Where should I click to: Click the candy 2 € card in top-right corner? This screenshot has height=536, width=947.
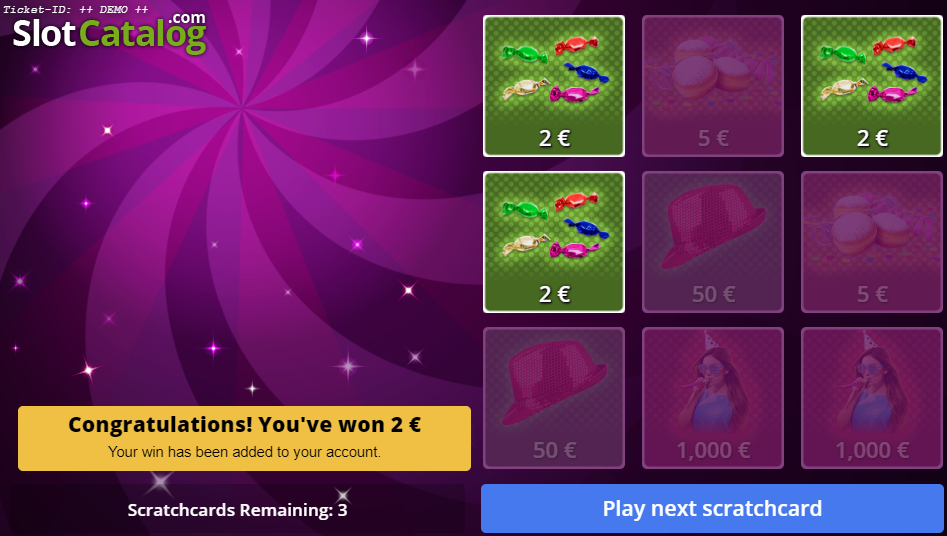click(872, 86)
